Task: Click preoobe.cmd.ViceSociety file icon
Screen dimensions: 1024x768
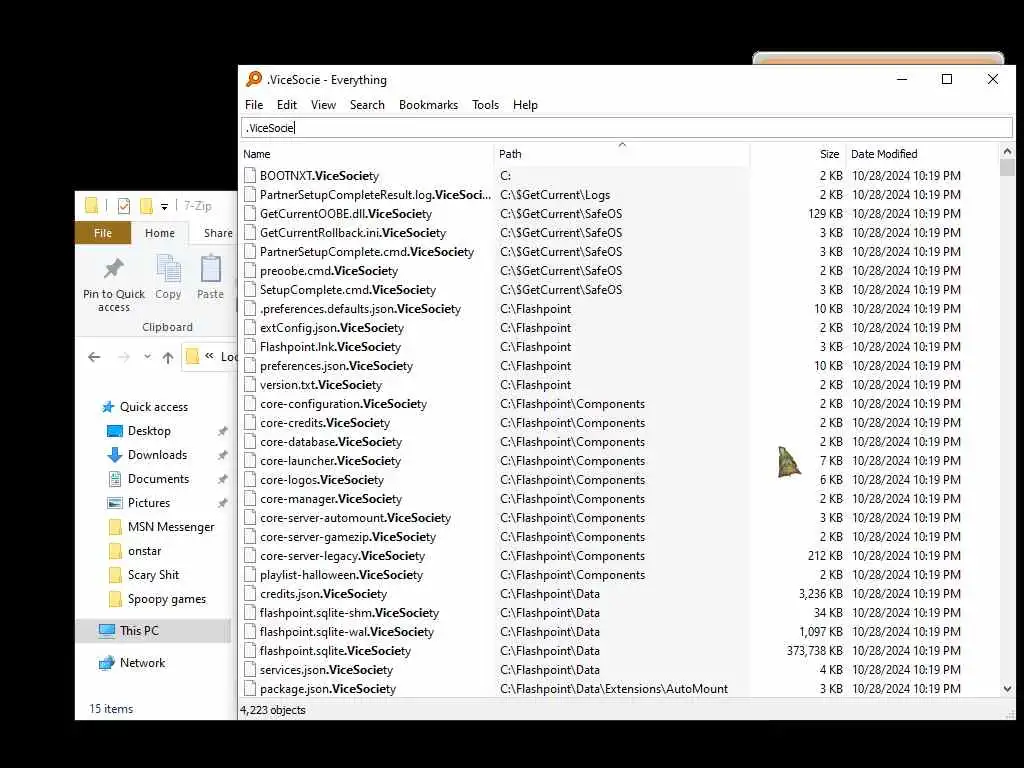Action: pyautogui.click(x=250, y=270)
